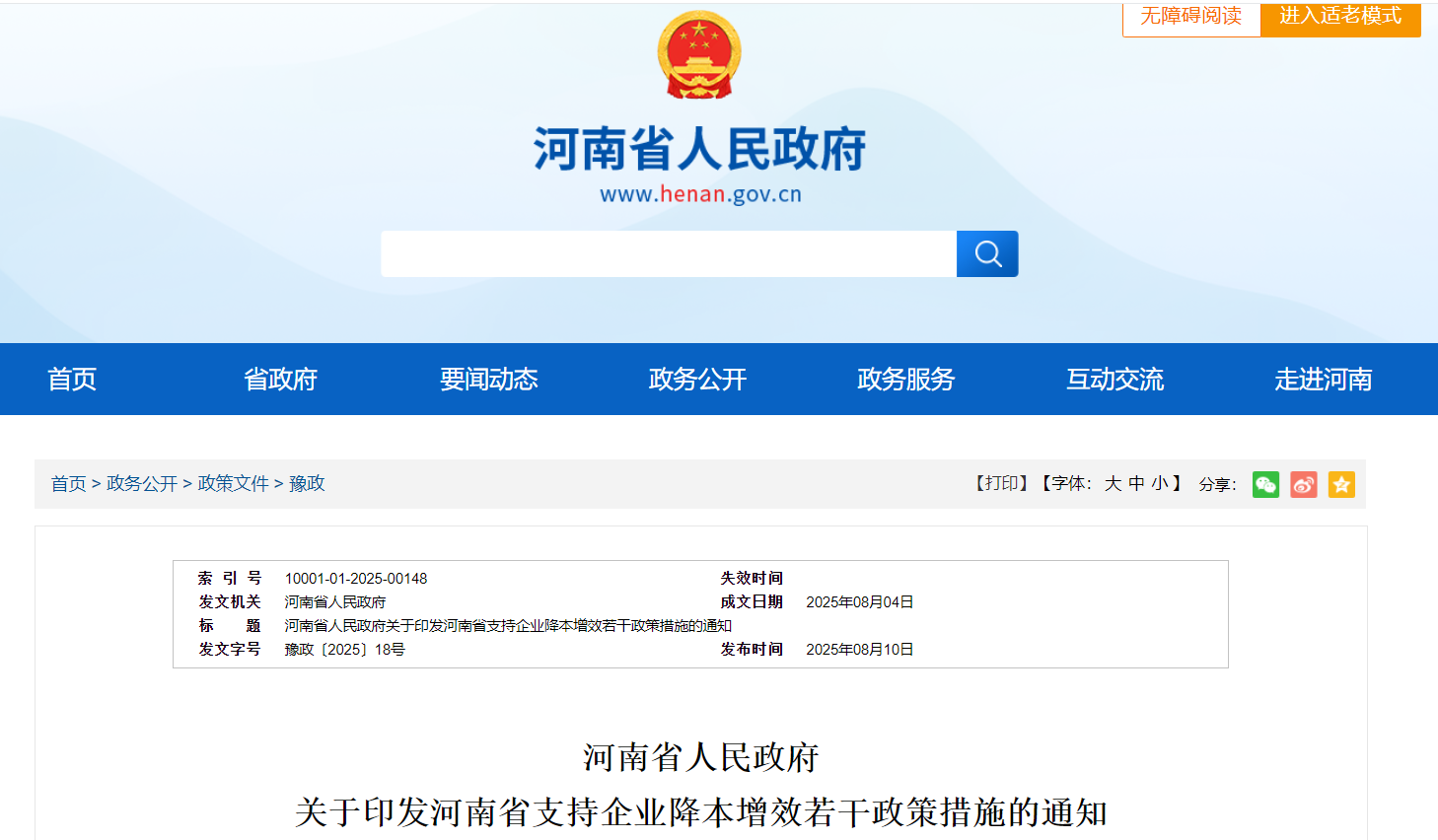This screenshot has height=840, width=1438.
Task: Open 政策文件 breadcrumb link
Action: pyautogui.click(x=234, y=483)
